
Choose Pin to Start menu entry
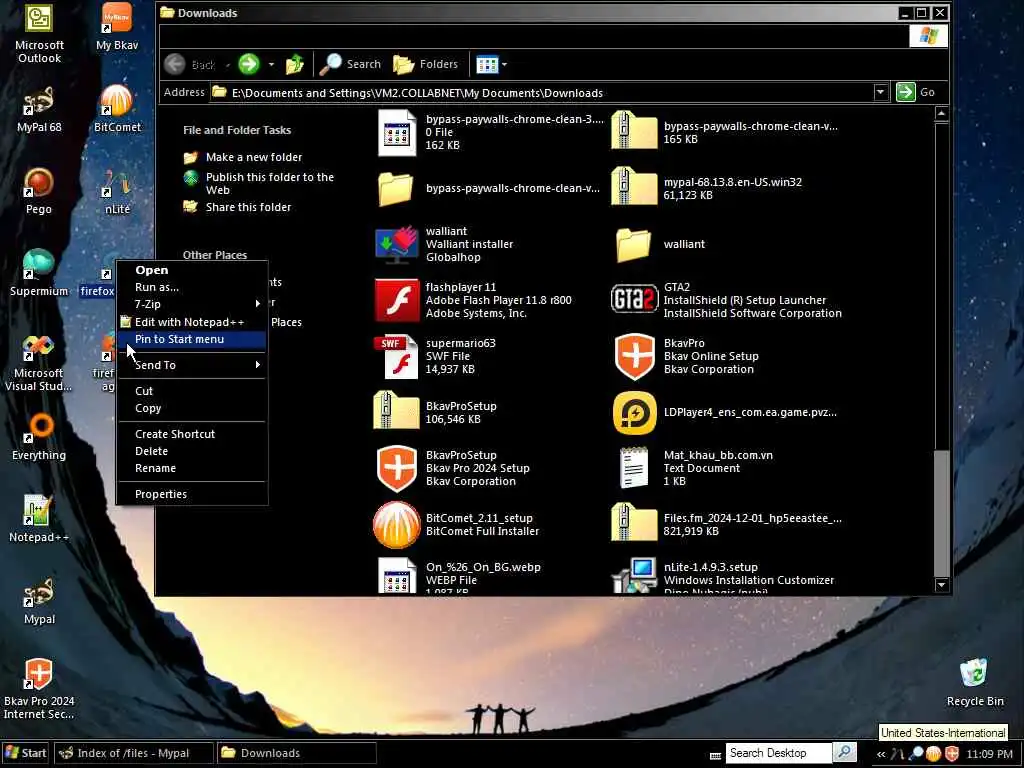192,339
